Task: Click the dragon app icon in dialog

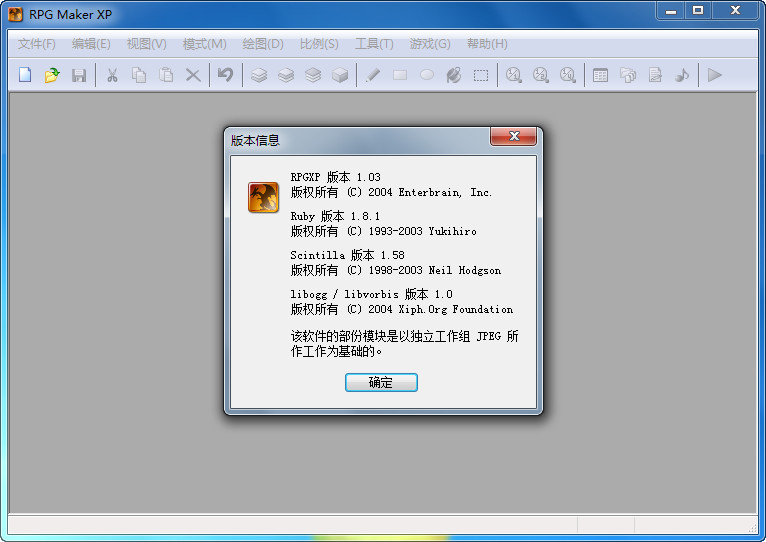Action: [263, 197]
